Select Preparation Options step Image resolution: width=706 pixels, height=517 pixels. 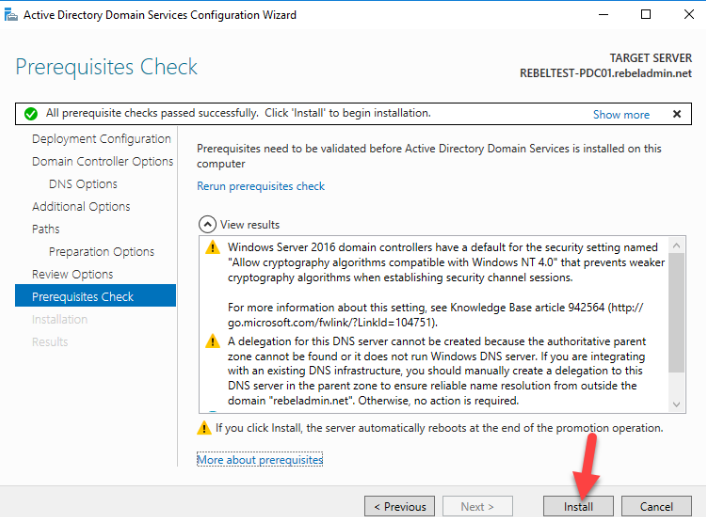(x=101, y=251)
